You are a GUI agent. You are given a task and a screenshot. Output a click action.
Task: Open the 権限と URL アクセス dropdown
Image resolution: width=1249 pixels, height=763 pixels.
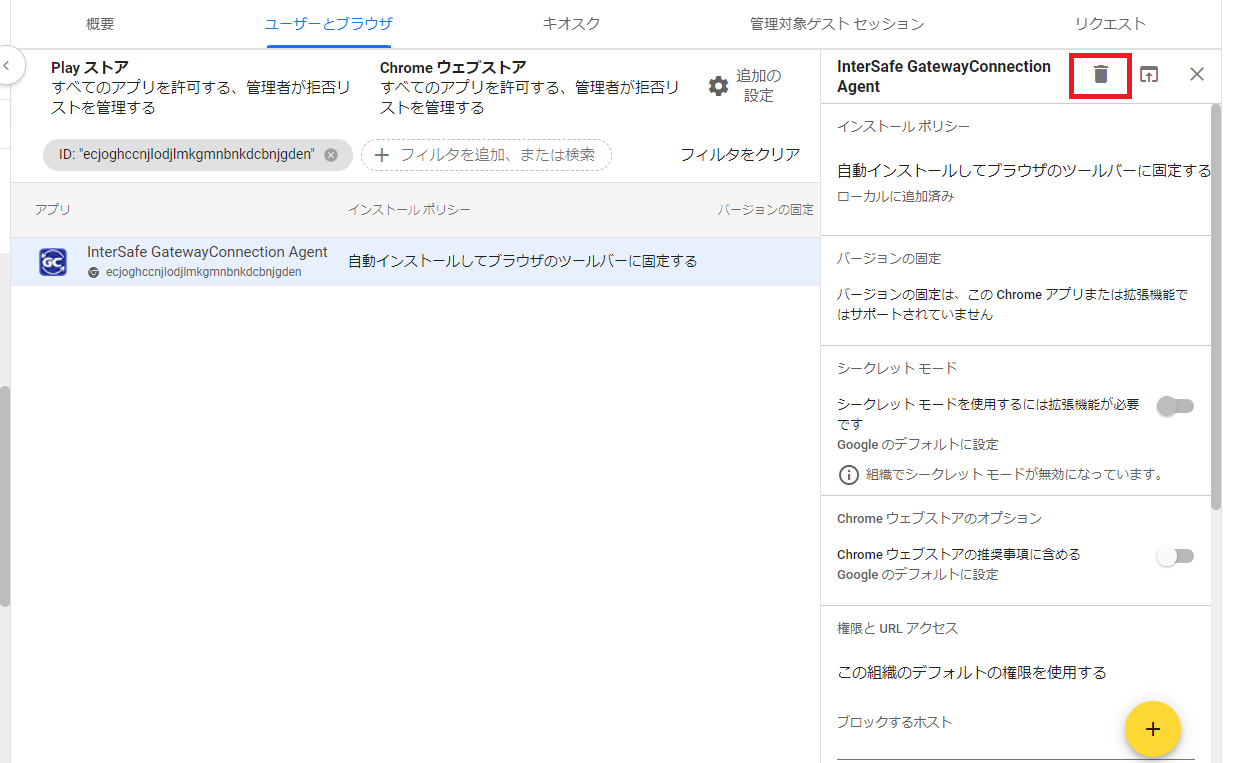click(972, 672)
